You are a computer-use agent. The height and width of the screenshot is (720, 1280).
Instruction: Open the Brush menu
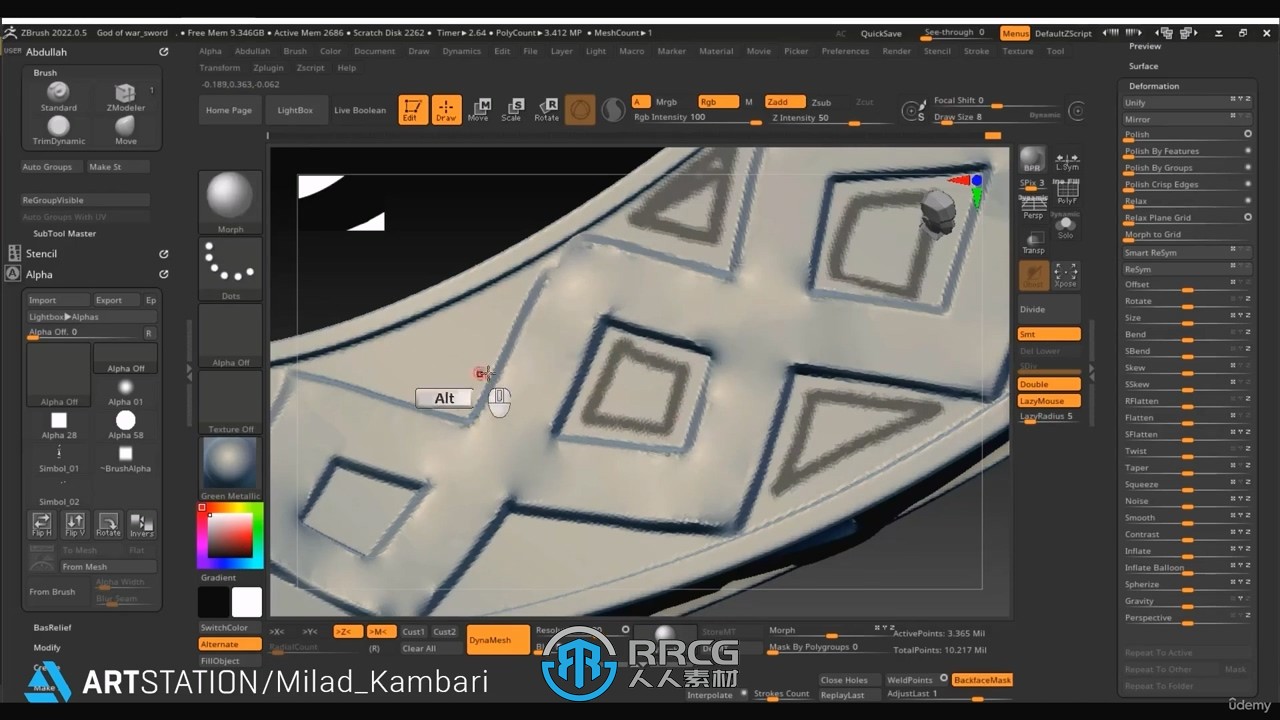click(295, 51)
